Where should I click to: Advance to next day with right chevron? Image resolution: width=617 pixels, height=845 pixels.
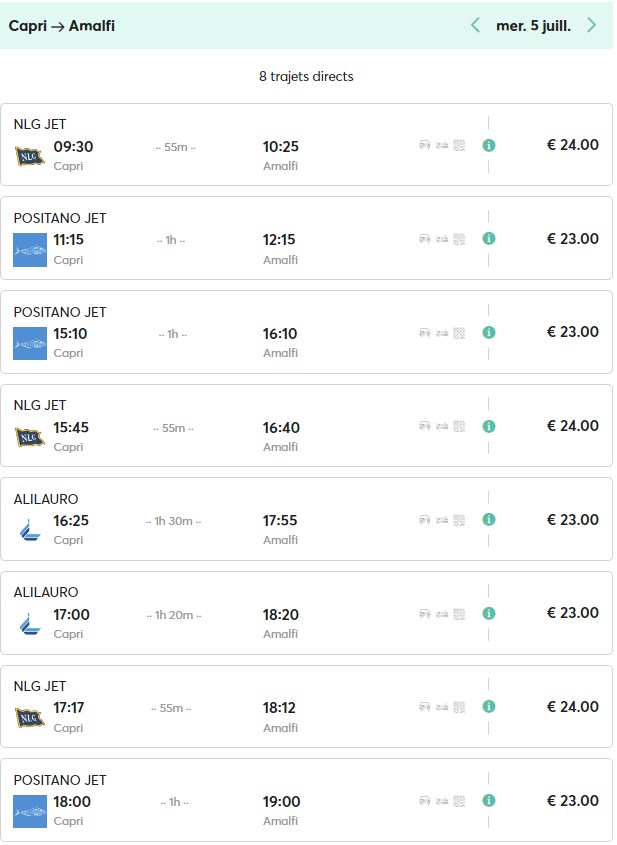[592, 25]
